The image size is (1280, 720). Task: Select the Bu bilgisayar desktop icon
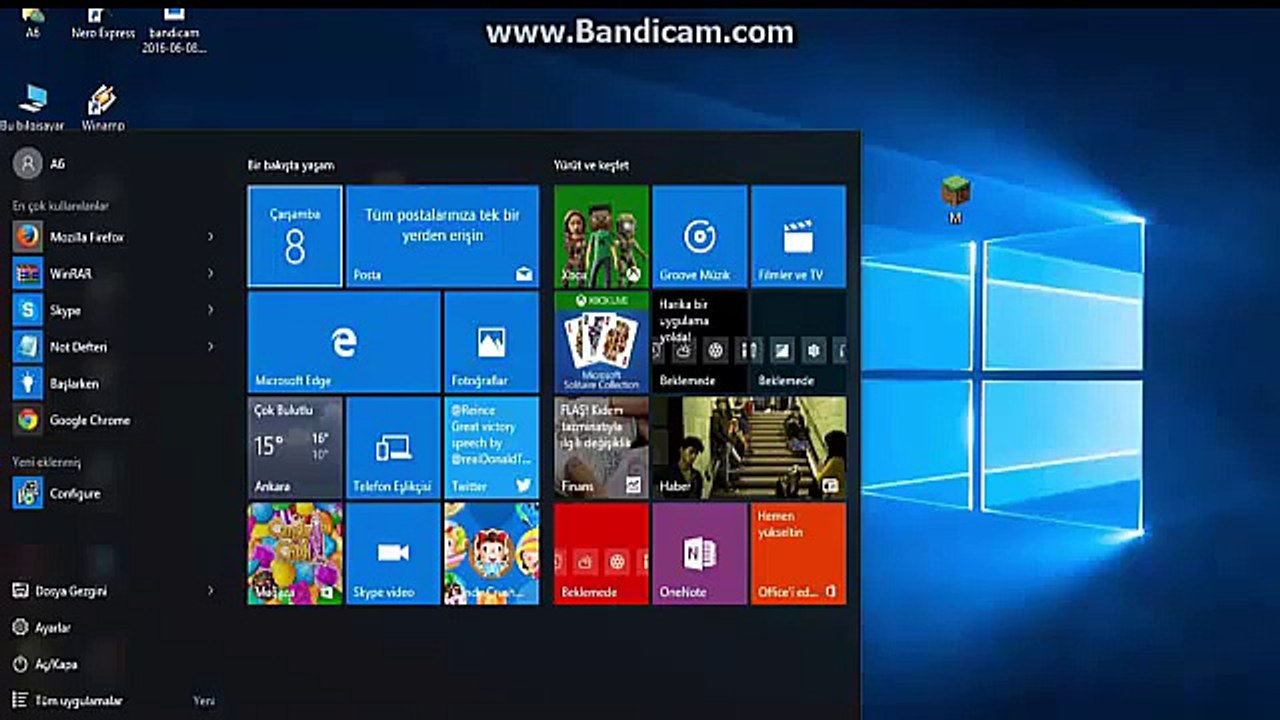[33, 108]
